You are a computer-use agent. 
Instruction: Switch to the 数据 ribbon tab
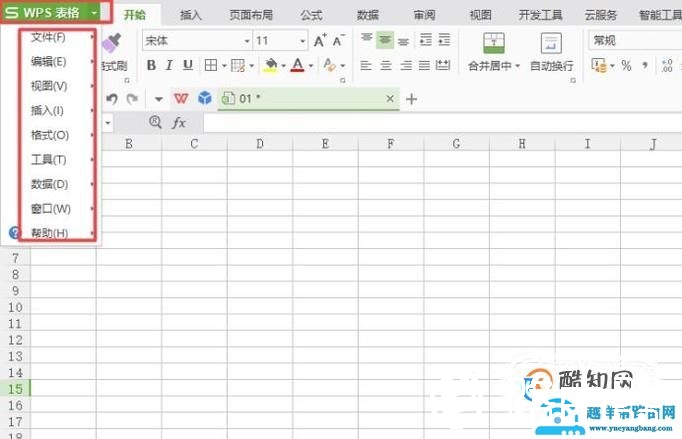click(368, 15)
